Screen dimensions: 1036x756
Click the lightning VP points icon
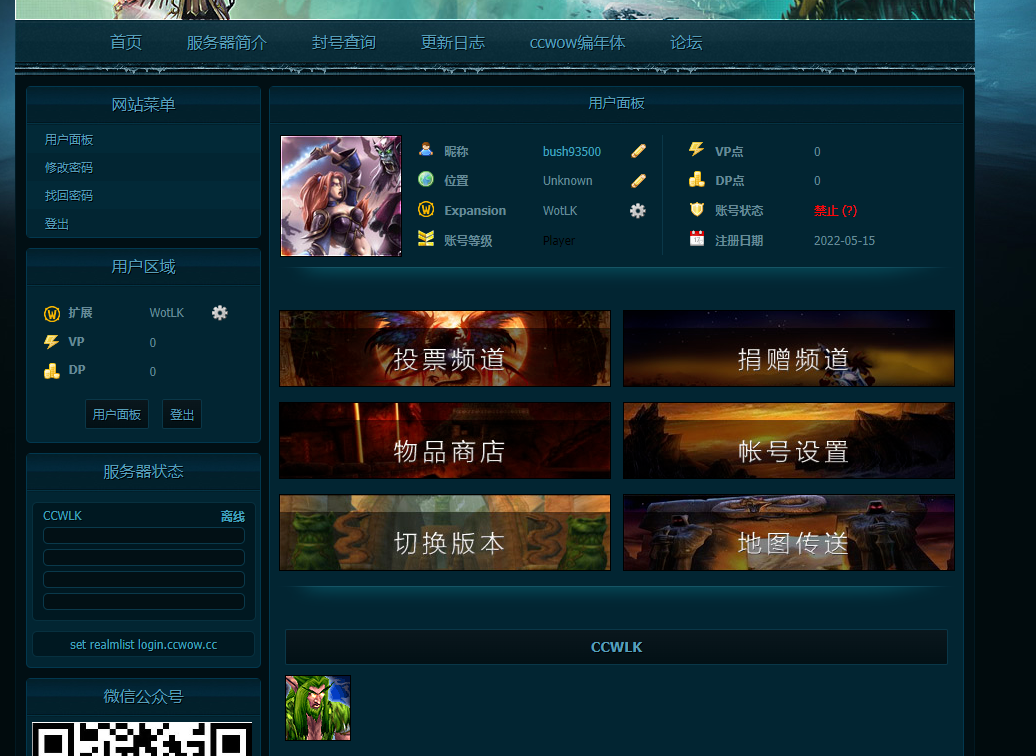697,150
